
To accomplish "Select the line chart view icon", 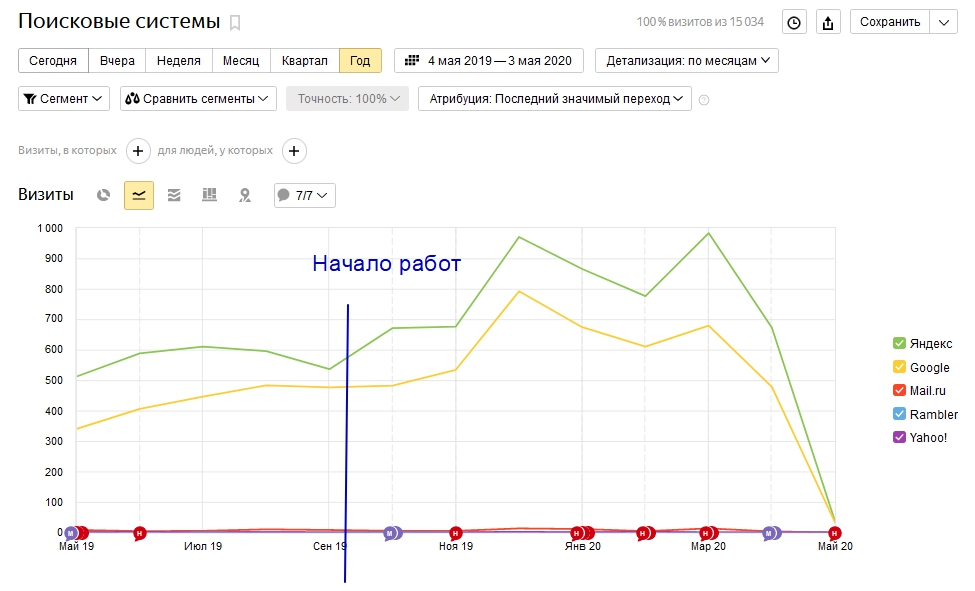I will pyautogui.click(x=139, y=195).
